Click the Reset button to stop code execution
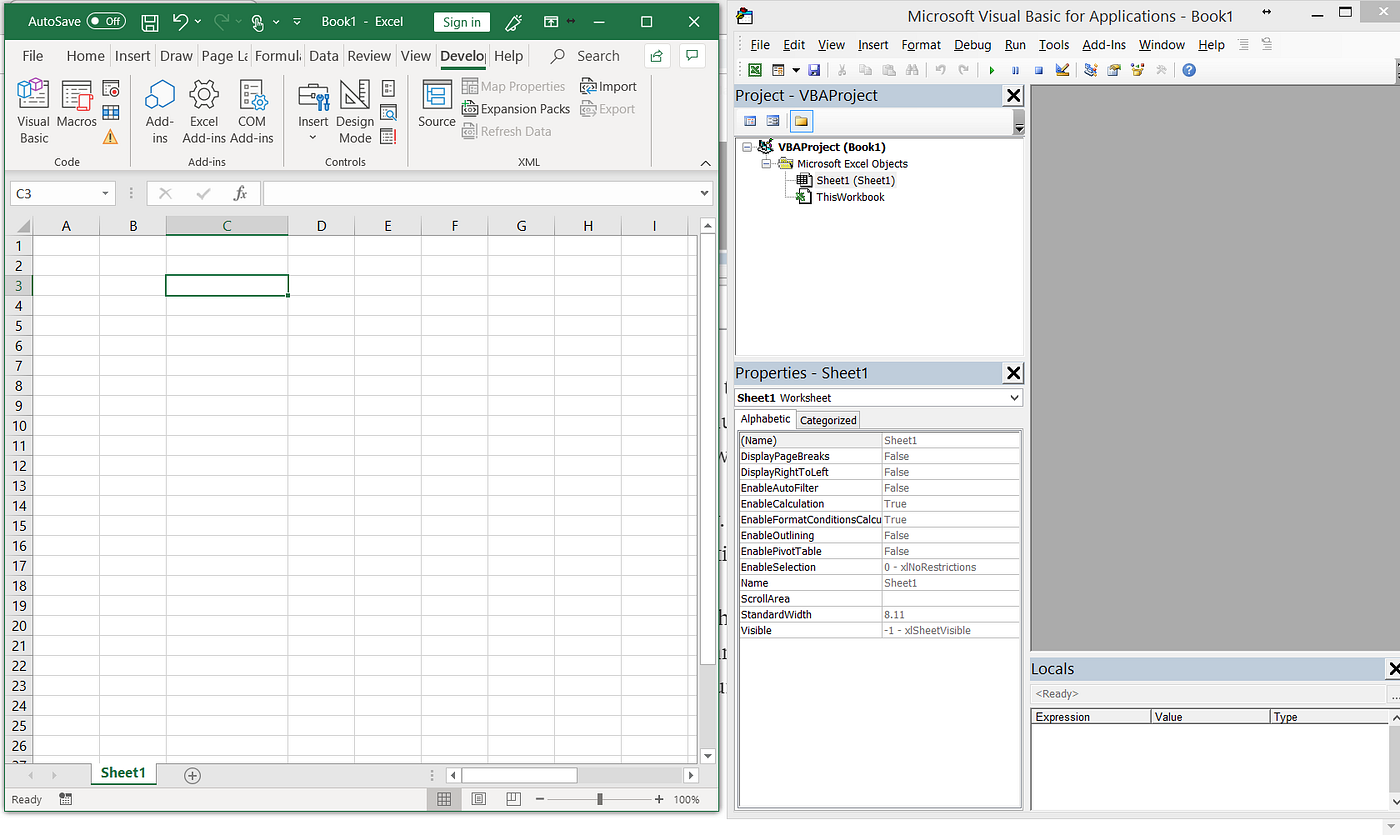The width and height of the screenshot is (1400, 835). (x=1037, y=69)
